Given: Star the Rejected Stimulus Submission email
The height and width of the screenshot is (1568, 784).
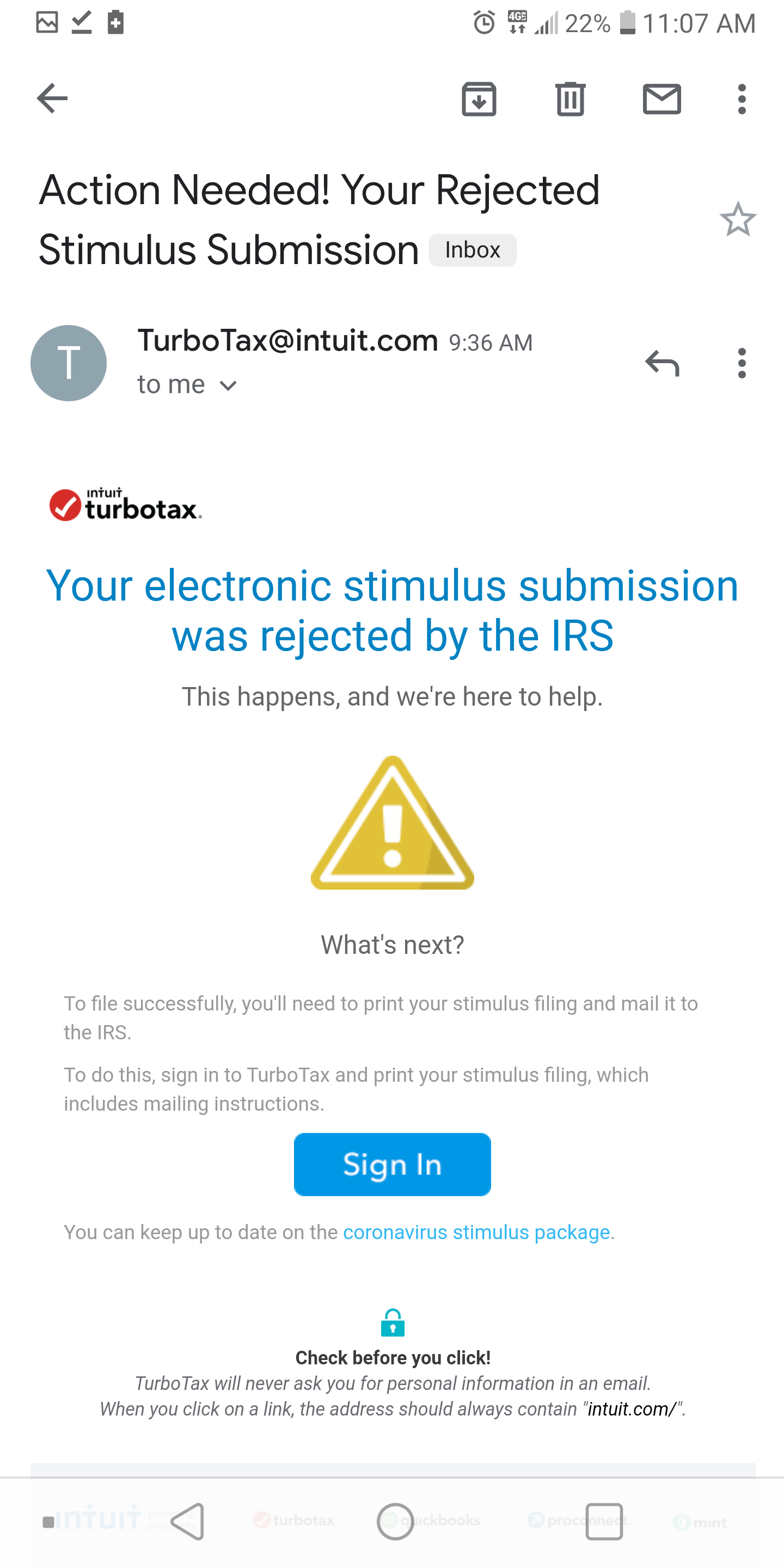Looking at the screenshot, I should coord(738,219).
